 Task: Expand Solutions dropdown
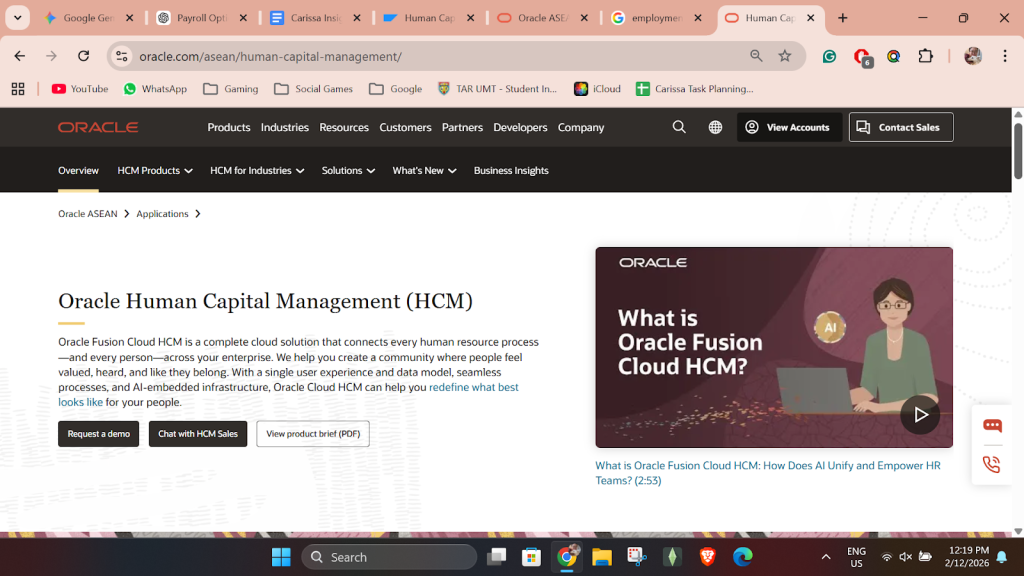348,170
